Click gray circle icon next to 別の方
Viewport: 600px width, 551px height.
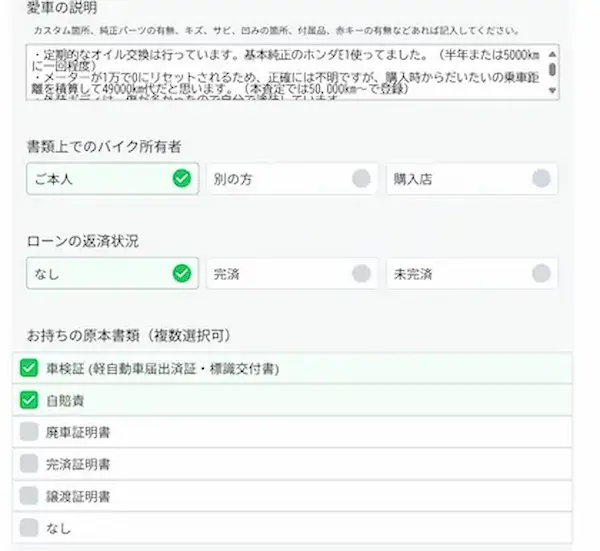tap(361, 179)
